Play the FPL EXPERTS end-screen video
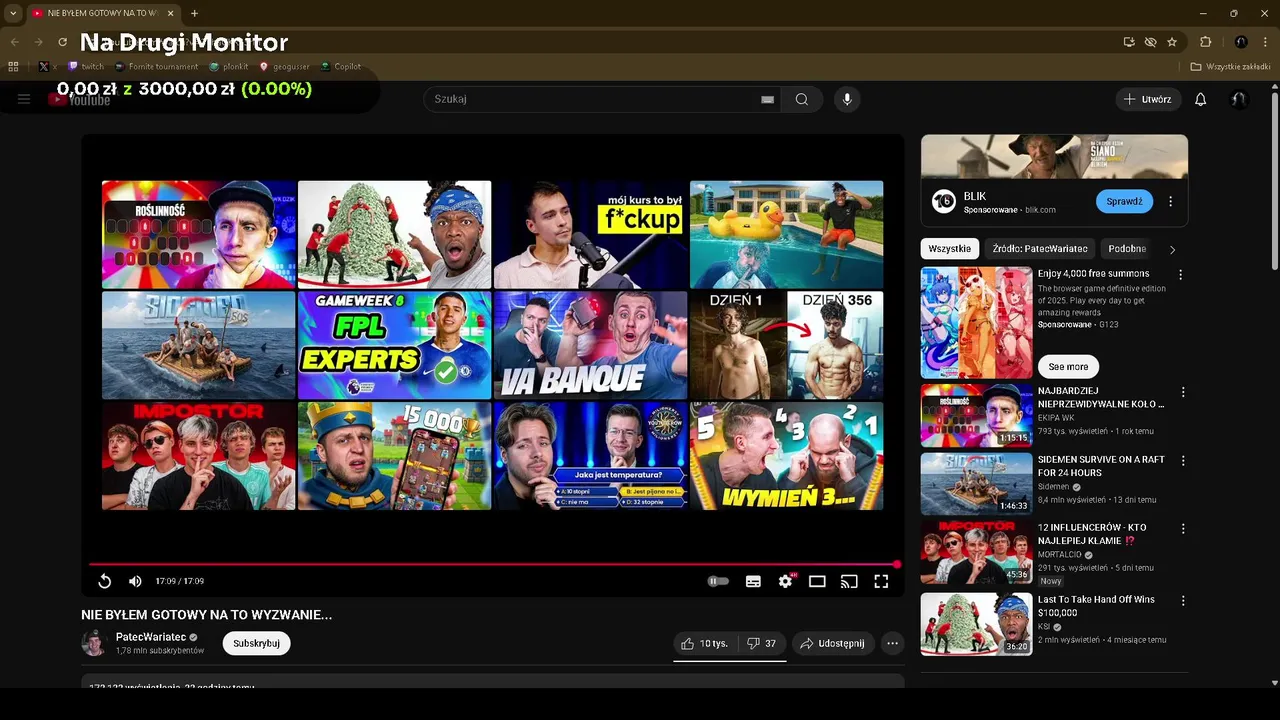This screenshot has width=1280, height=720. pos(394,345)
